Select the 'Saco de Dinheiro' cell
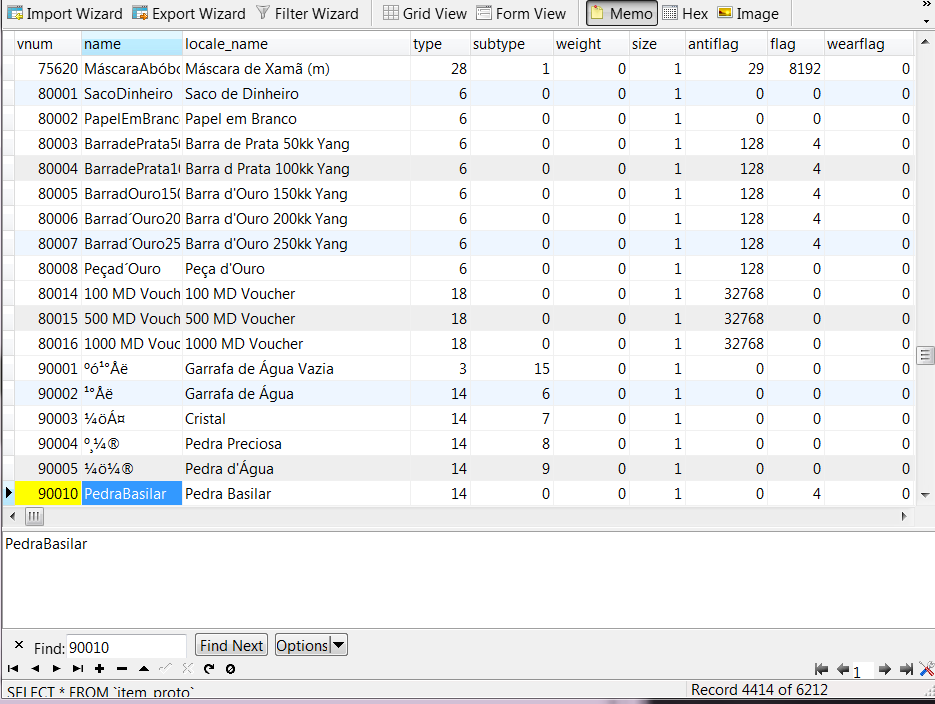 (x=296, y=94)
